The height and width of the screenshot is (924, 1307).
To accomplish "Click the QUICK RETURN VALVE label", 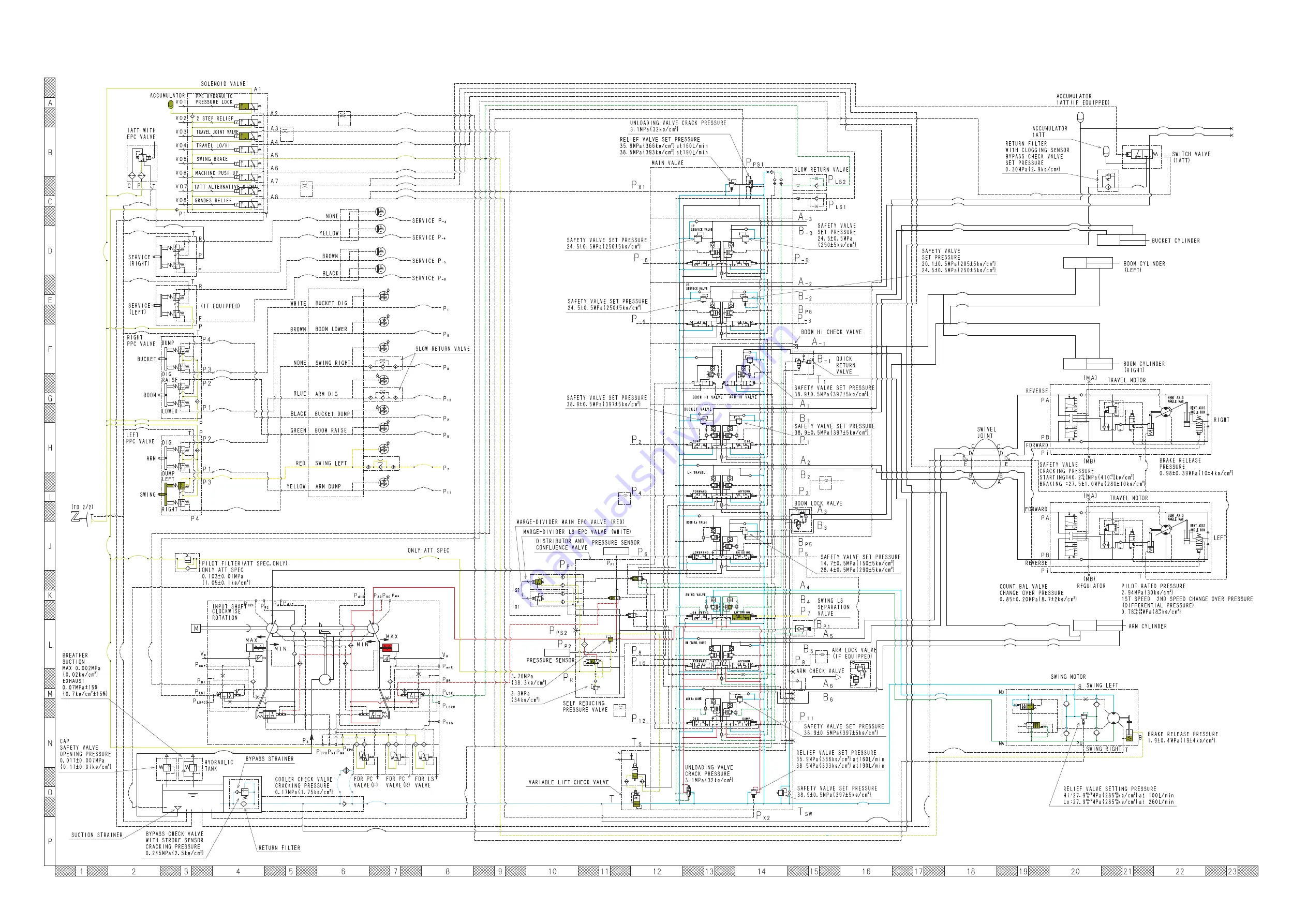I will 845,365.
